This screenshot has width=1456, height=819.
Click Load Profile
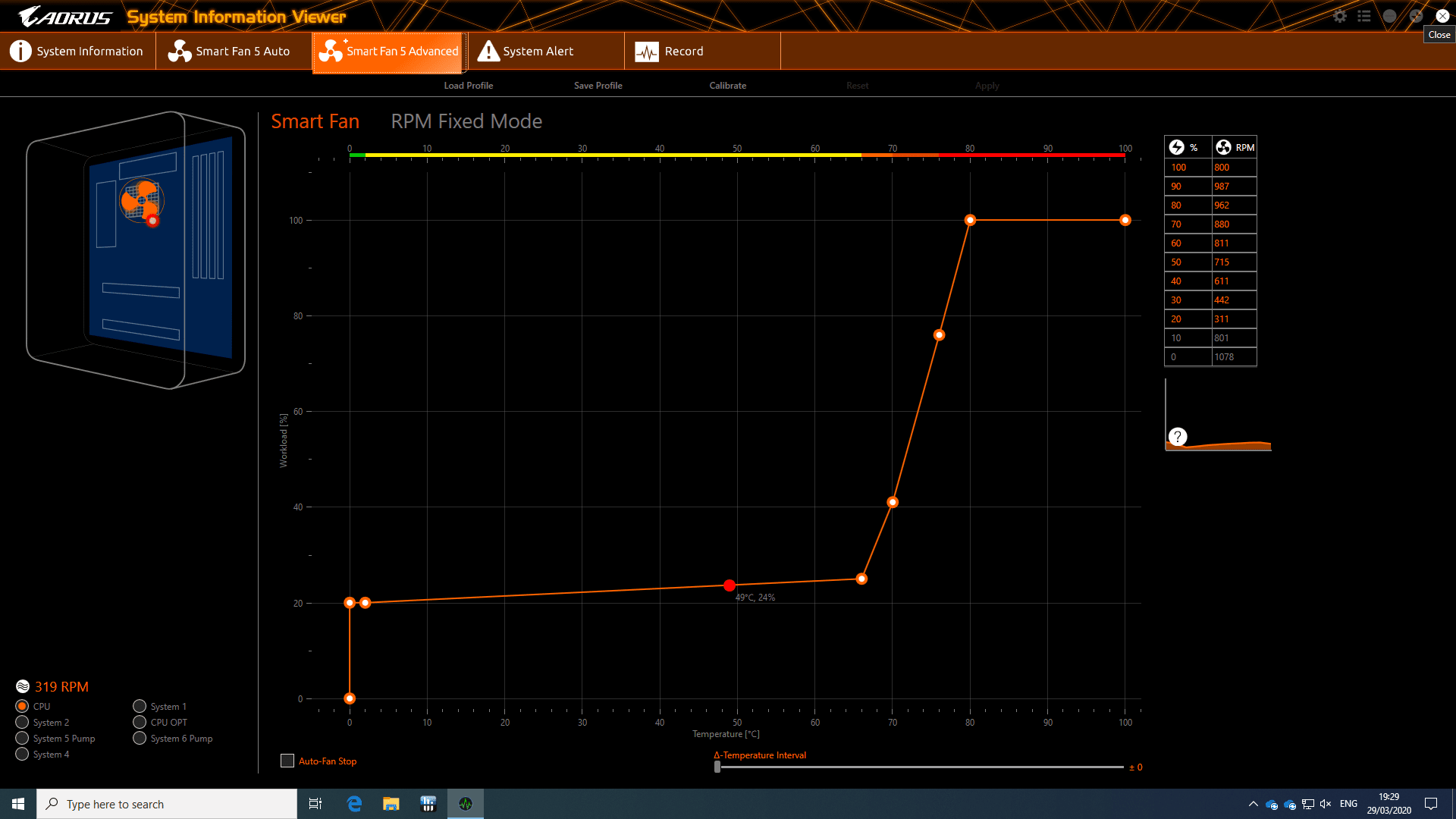[x=468, y=86]
